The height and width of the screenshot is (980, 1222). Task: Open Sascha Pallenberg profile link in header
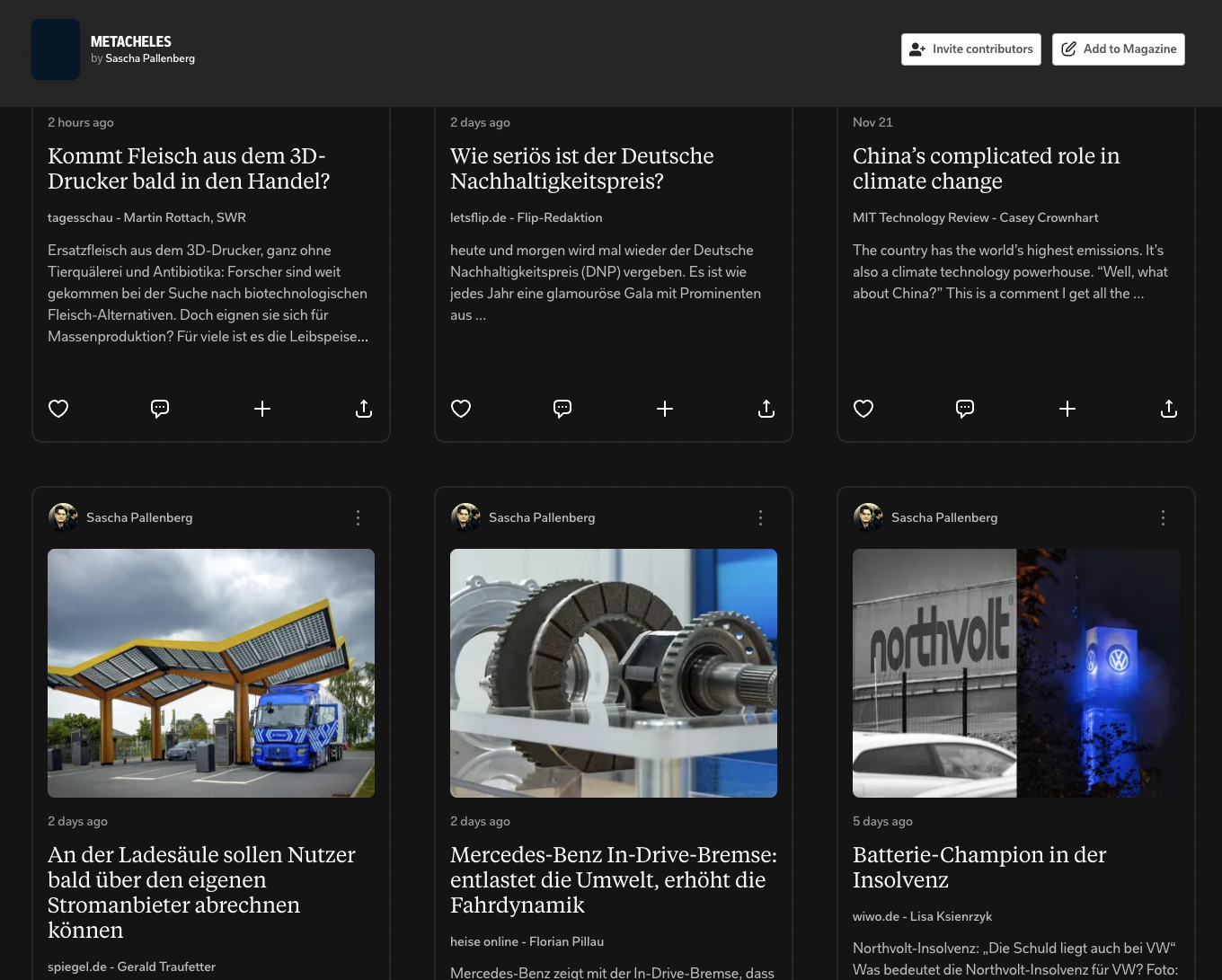click(150, 58)
